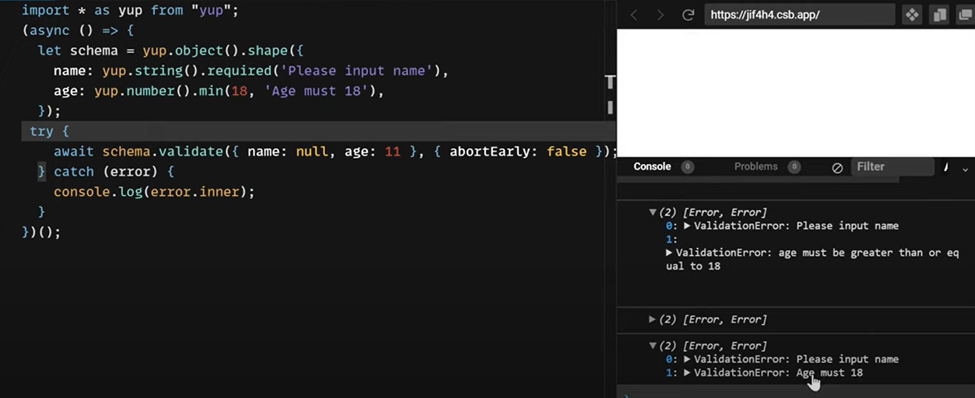Click 'catch' keyword in code
The height and width of the screenshot is (398, 975).
pyautogui.click(x=74, y=172)
